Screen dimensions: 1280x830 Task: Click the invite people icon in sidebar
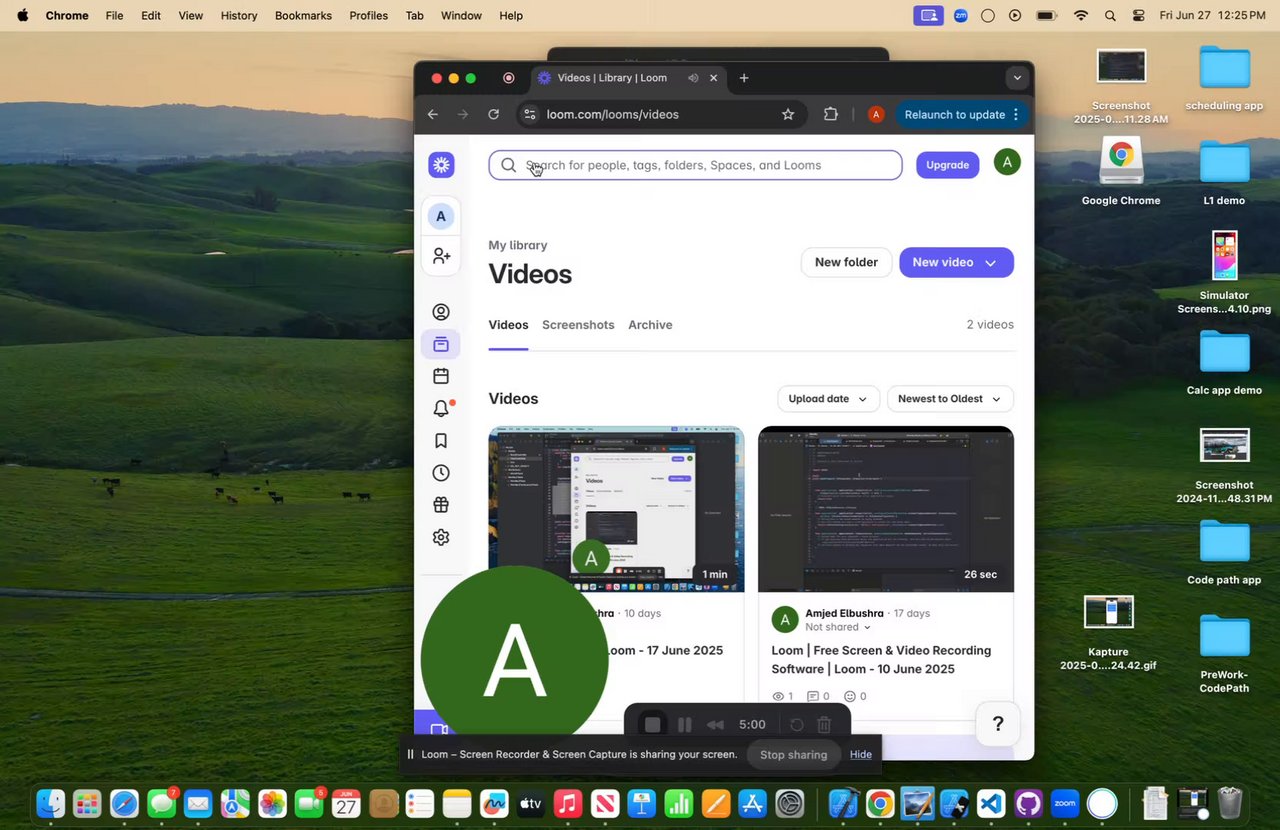441,256
